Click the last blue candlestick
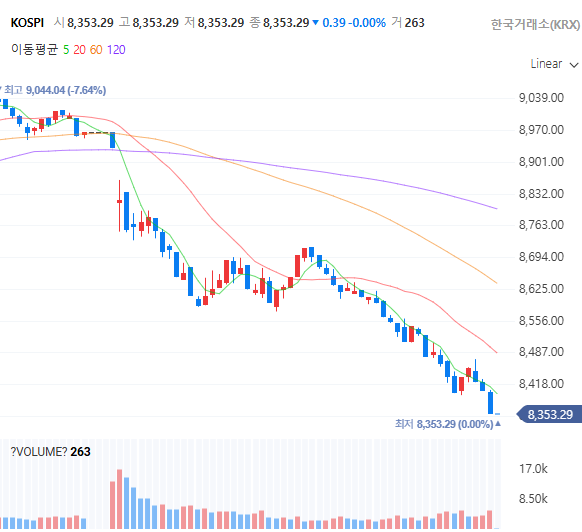This screenshot has width=582, height=532. click(491, 402)
